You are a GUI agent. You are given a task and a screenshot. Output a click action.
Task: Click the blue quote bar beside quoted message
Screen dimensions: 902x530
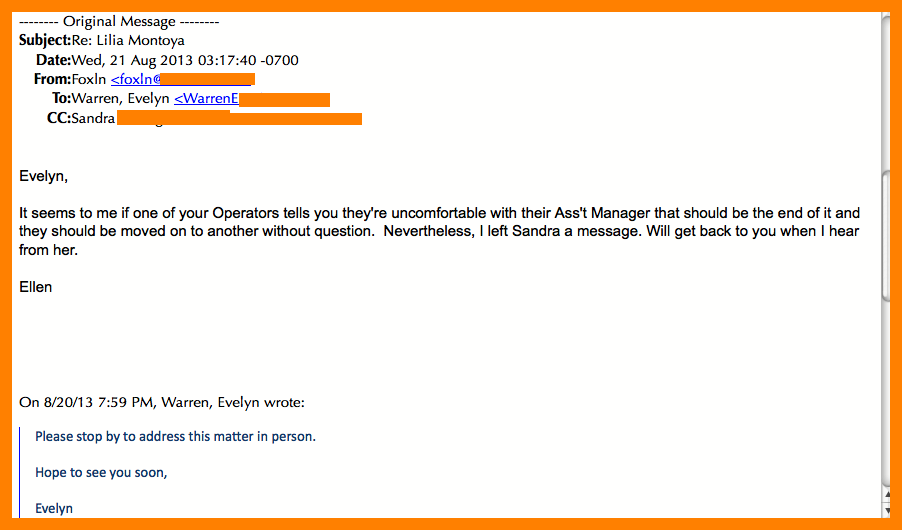(x=20, y=472)
